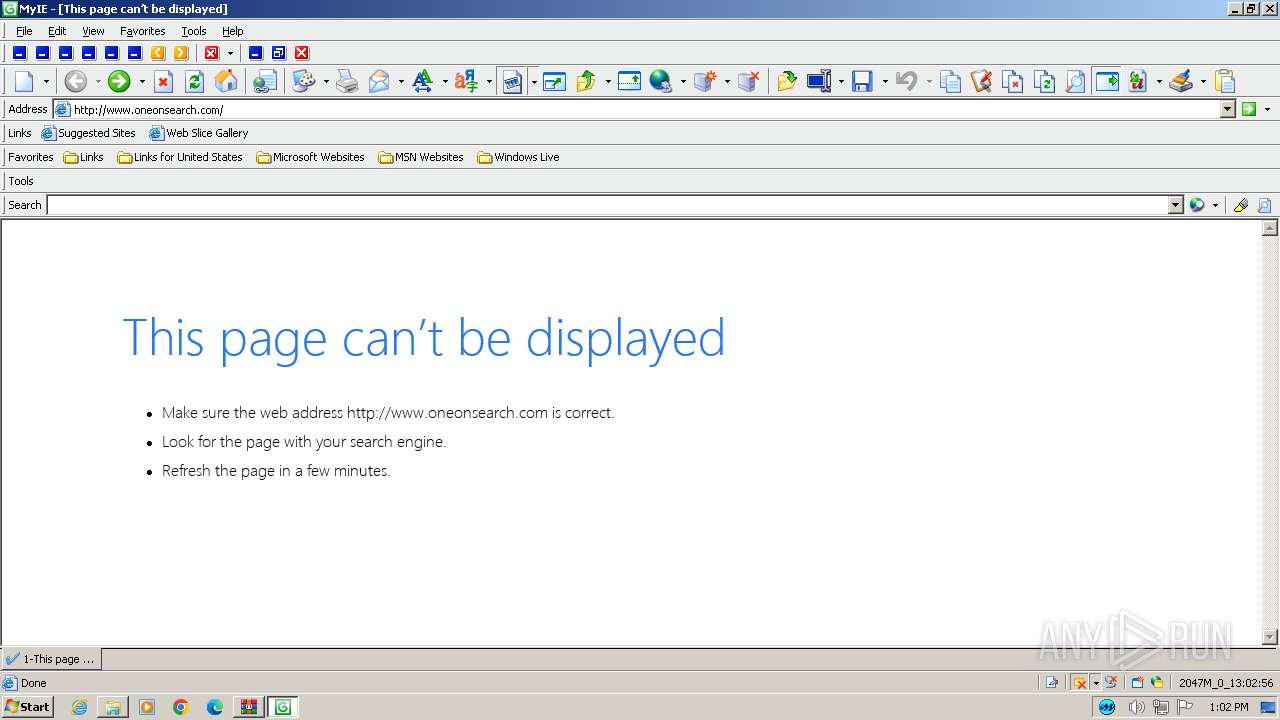The image size is (1280, 720).
Task: Click the magnifier page preview icon
Action: [1075, 81]
